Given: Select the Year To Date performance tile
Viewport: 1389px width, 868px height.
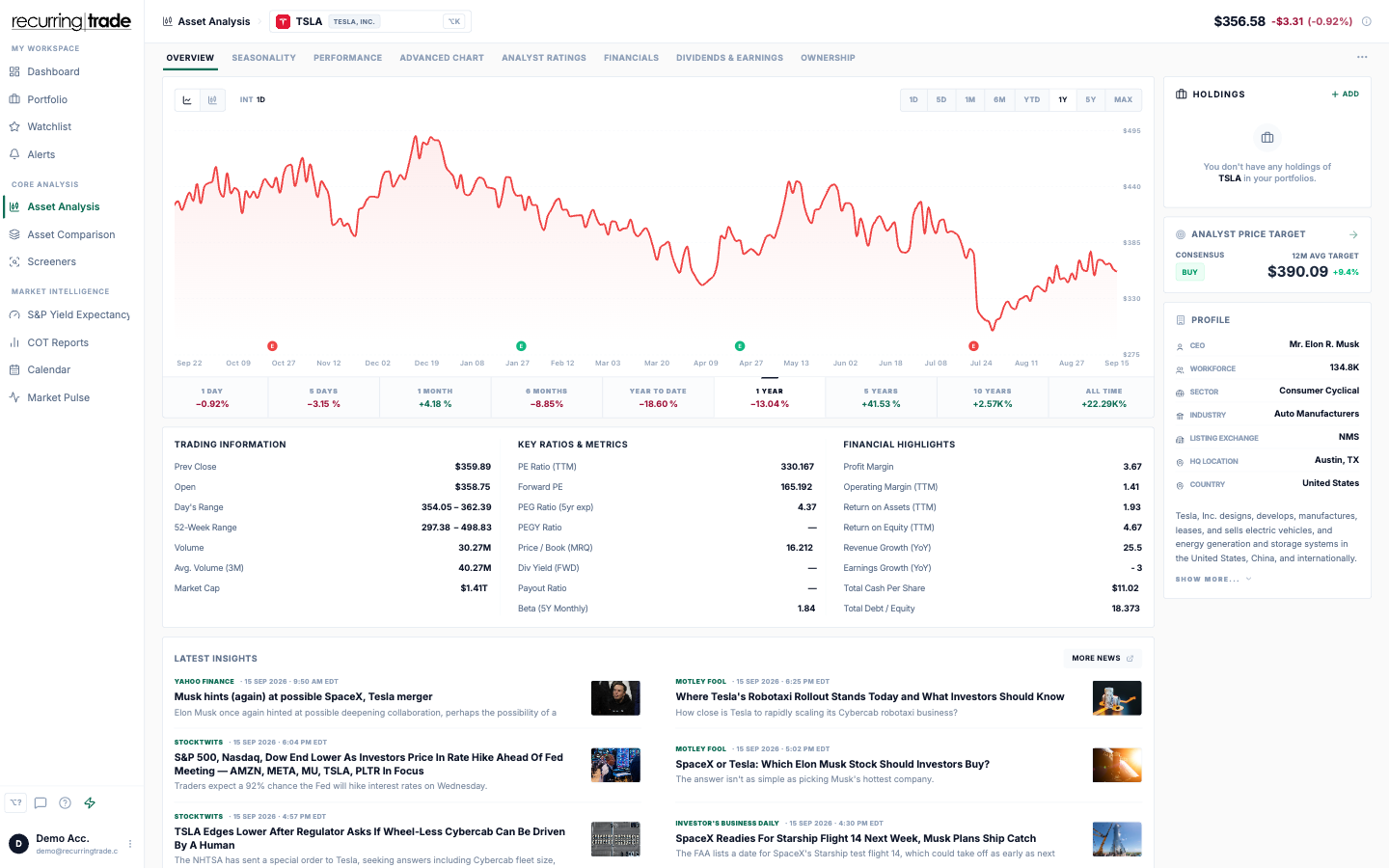Looking at the screenshot, I should tap(658, 397).
